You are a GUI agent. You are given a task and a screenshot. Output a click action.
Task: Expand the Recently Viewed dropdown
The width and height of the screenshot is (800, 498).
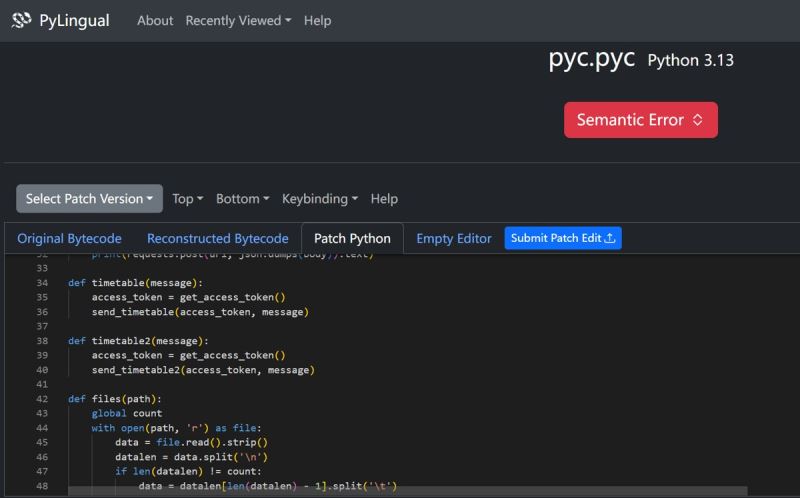(238, 20)
